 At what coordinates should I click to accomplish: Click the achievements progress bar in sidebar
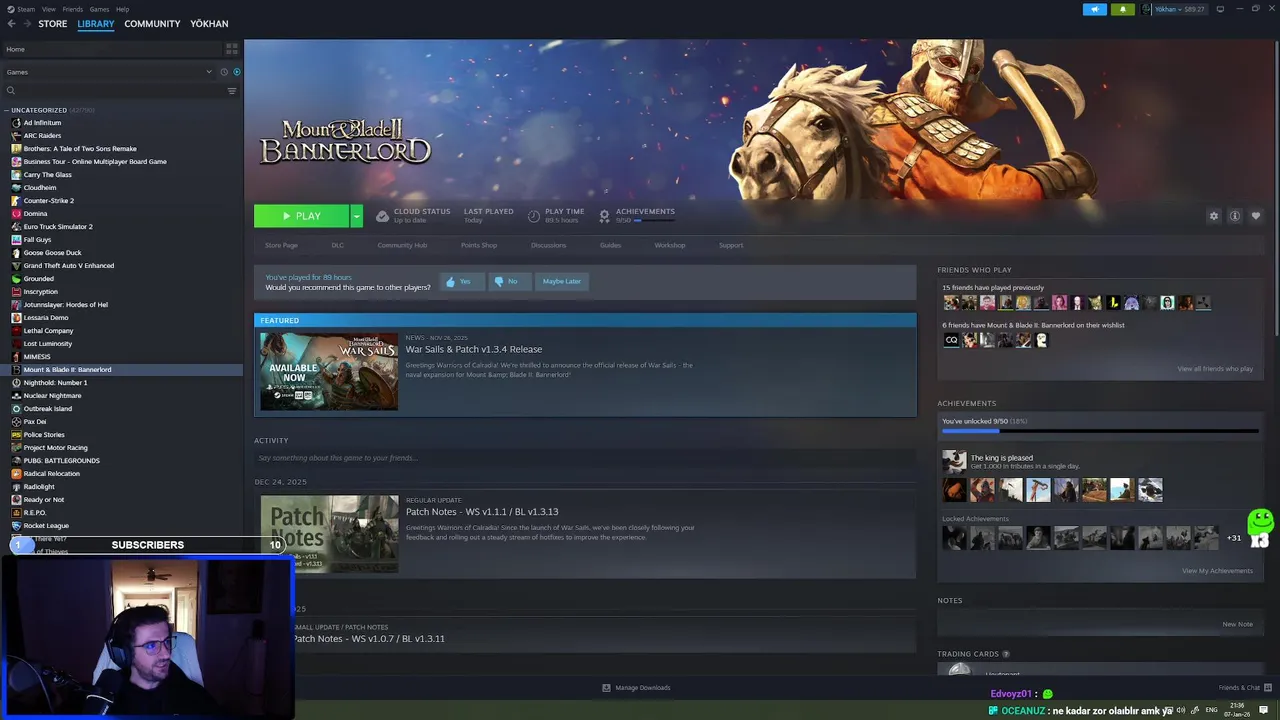pyautogui.click(x=1100, y=432)
